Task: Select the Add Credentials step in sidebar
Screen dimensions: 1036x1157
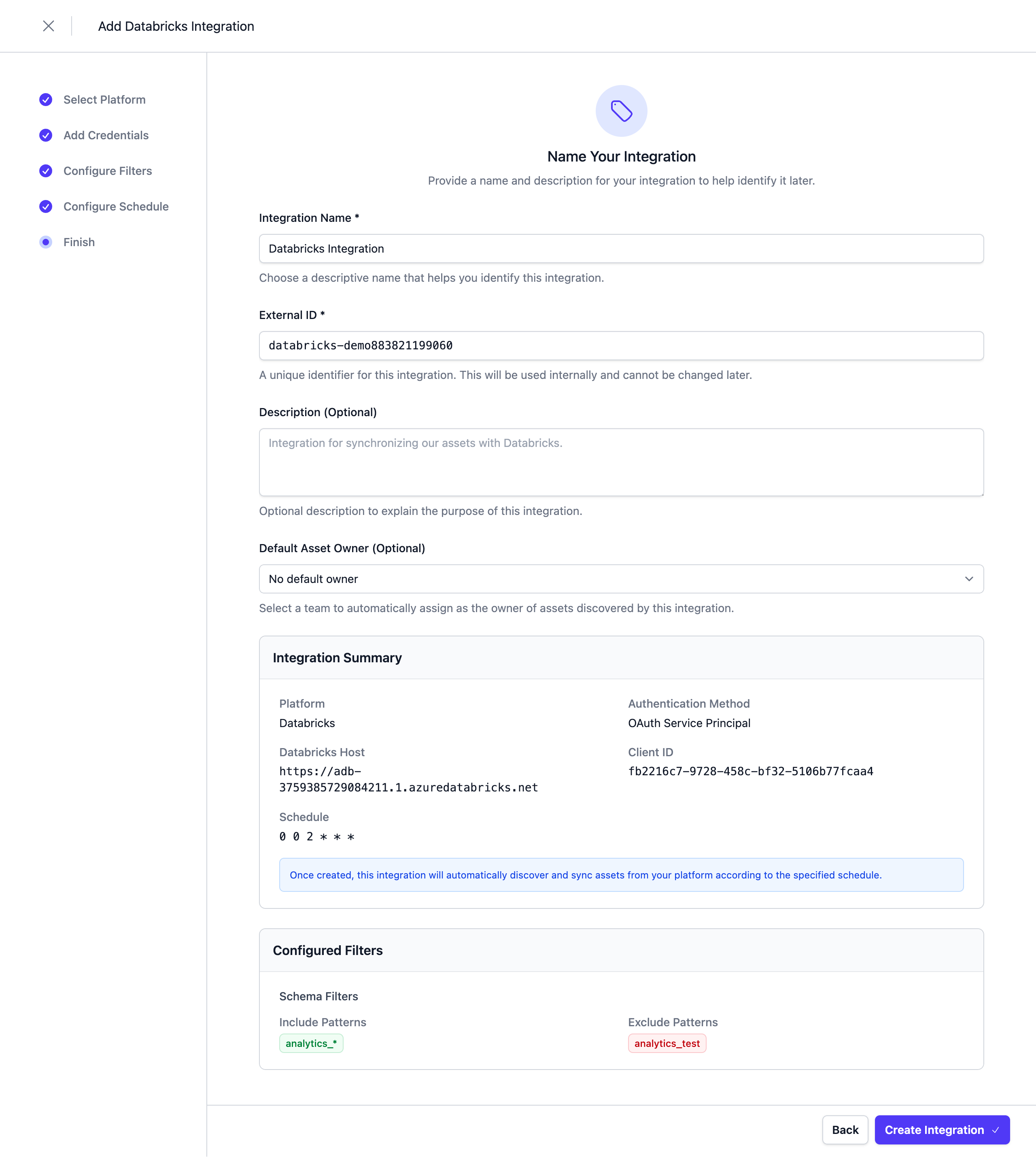Action: click(106, 136)
